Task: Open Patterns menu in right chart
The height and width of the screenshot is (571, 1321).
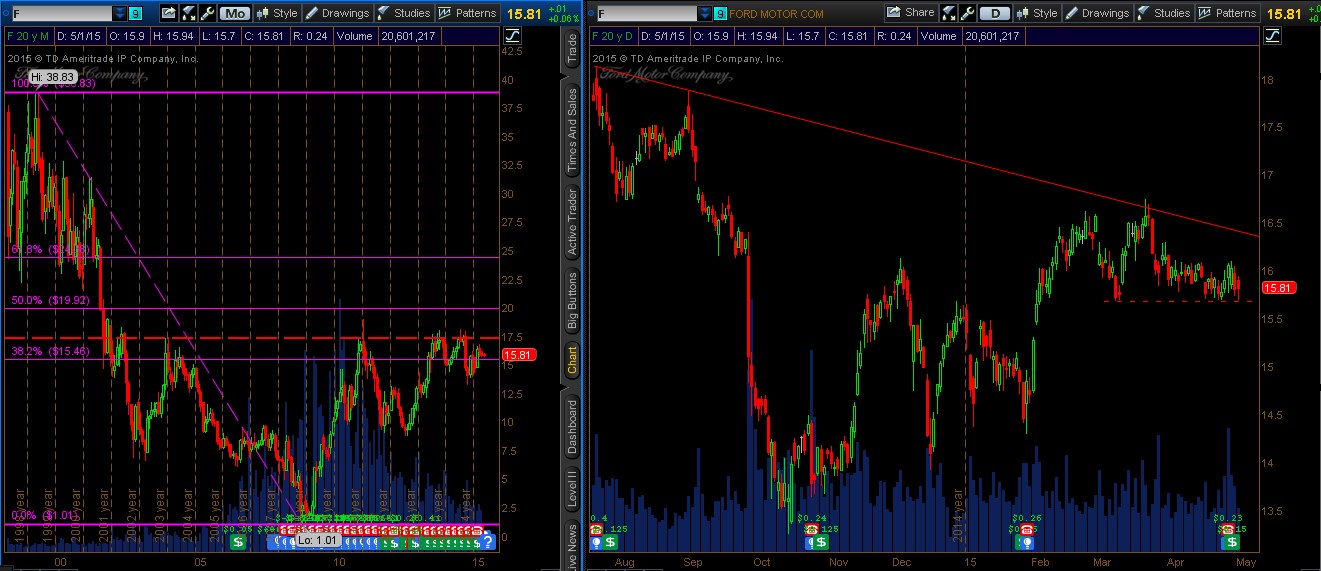Action: click(1226, 13)
